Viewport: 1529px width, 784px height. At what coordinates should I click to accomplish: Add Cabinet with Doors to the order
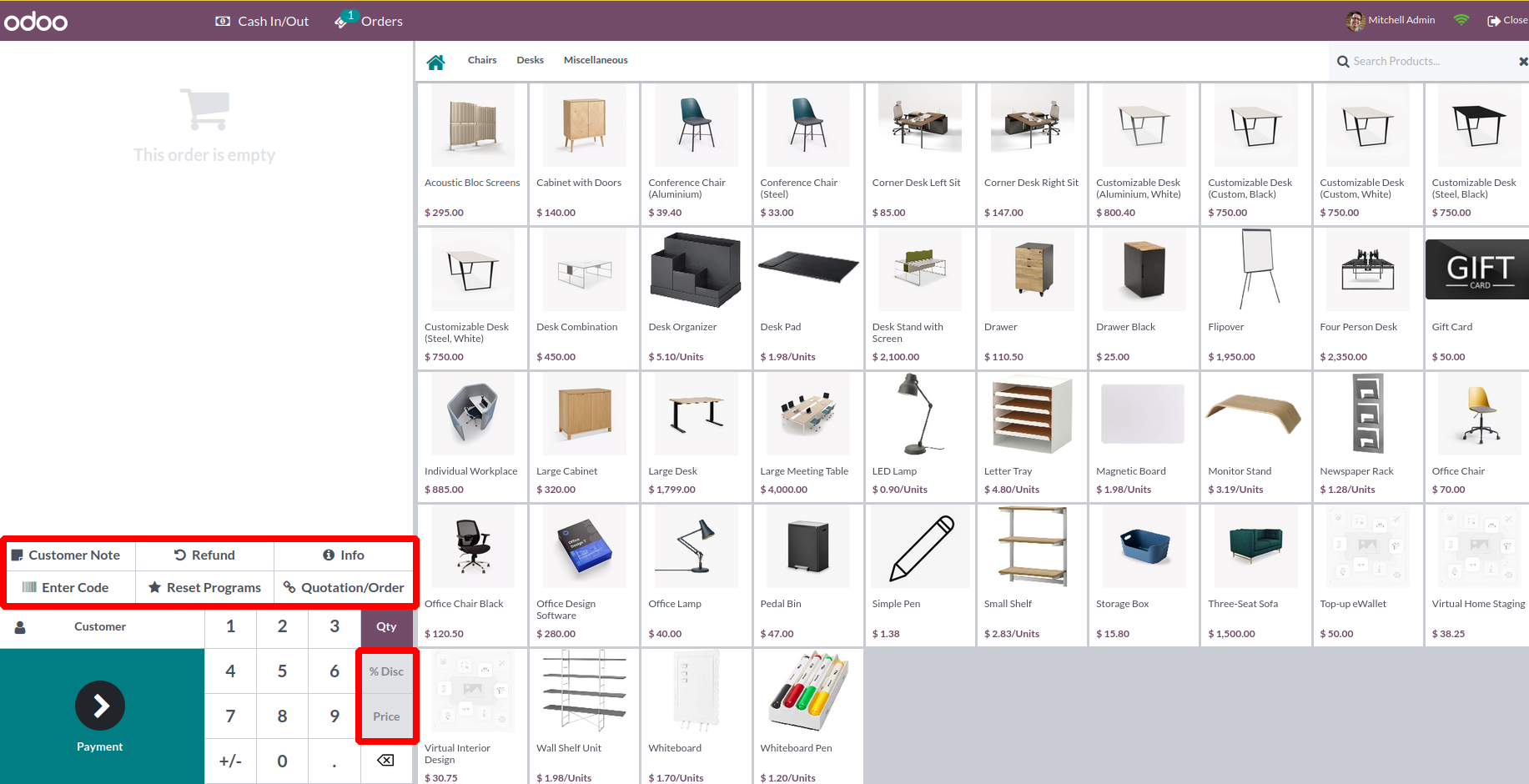(584, 153)
